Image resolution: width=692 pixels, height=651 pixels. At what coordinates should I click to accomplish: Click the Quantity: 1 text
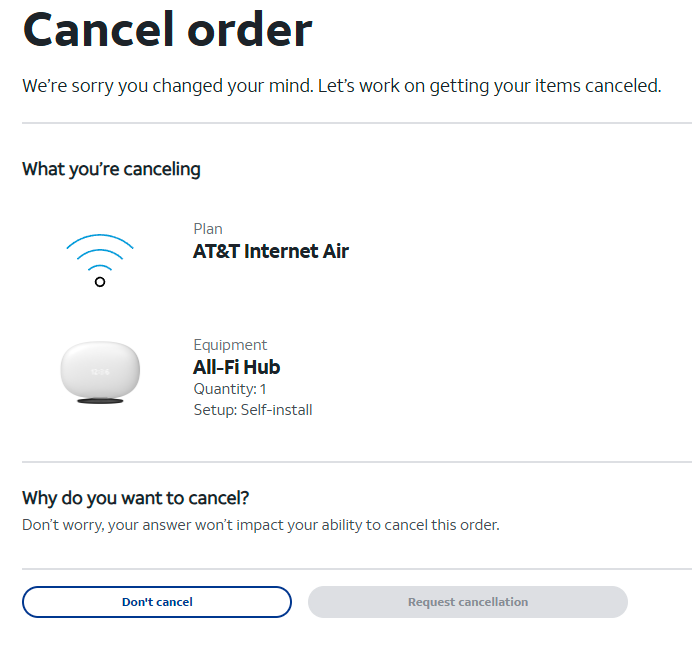pyautogui.click(x=229, y=389)
